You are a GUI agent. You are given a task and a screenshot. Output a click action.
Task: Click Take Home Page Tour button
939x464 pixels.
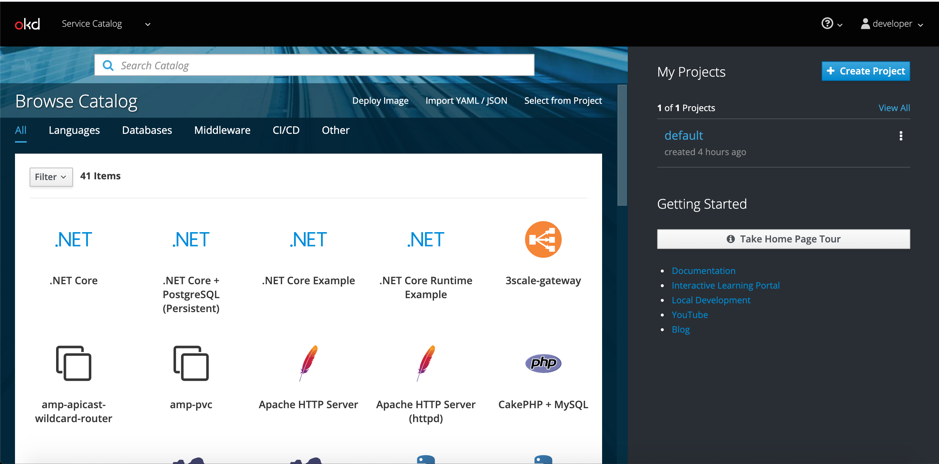(x=783, y=239)
